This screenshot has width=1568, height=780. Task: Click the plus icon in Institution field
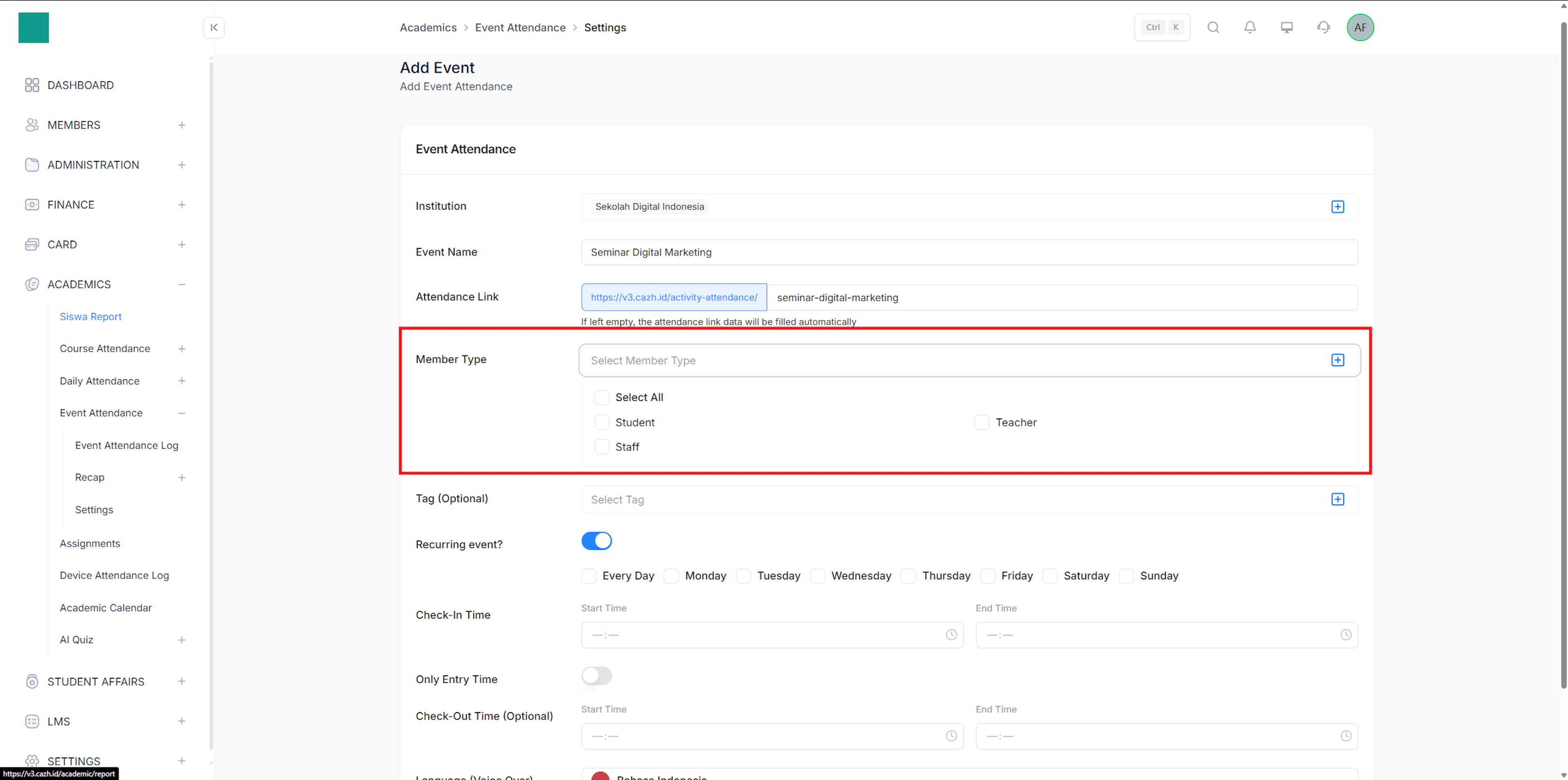(x=1337, y=207)
